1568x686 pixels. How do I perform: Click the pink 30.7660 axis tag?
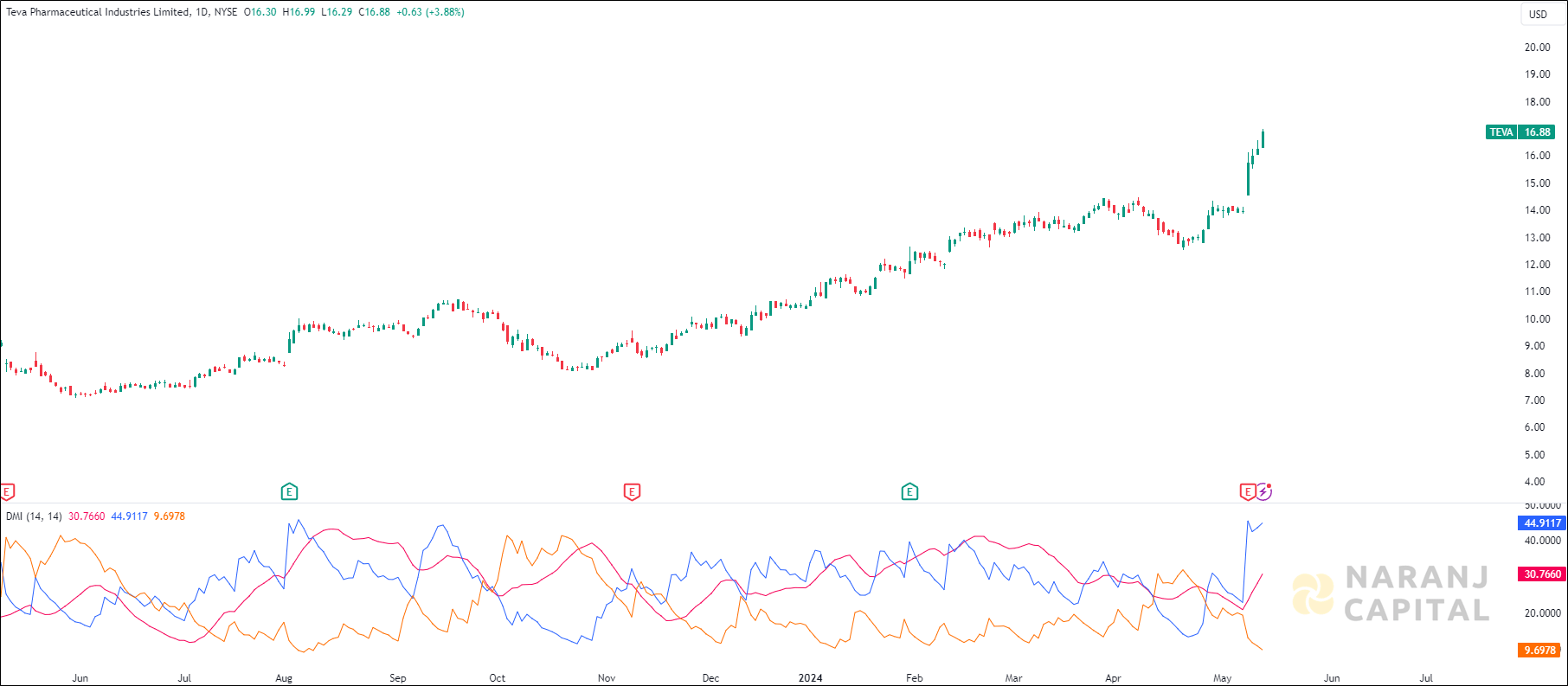pyautogui.click(x=1542, y=574)
